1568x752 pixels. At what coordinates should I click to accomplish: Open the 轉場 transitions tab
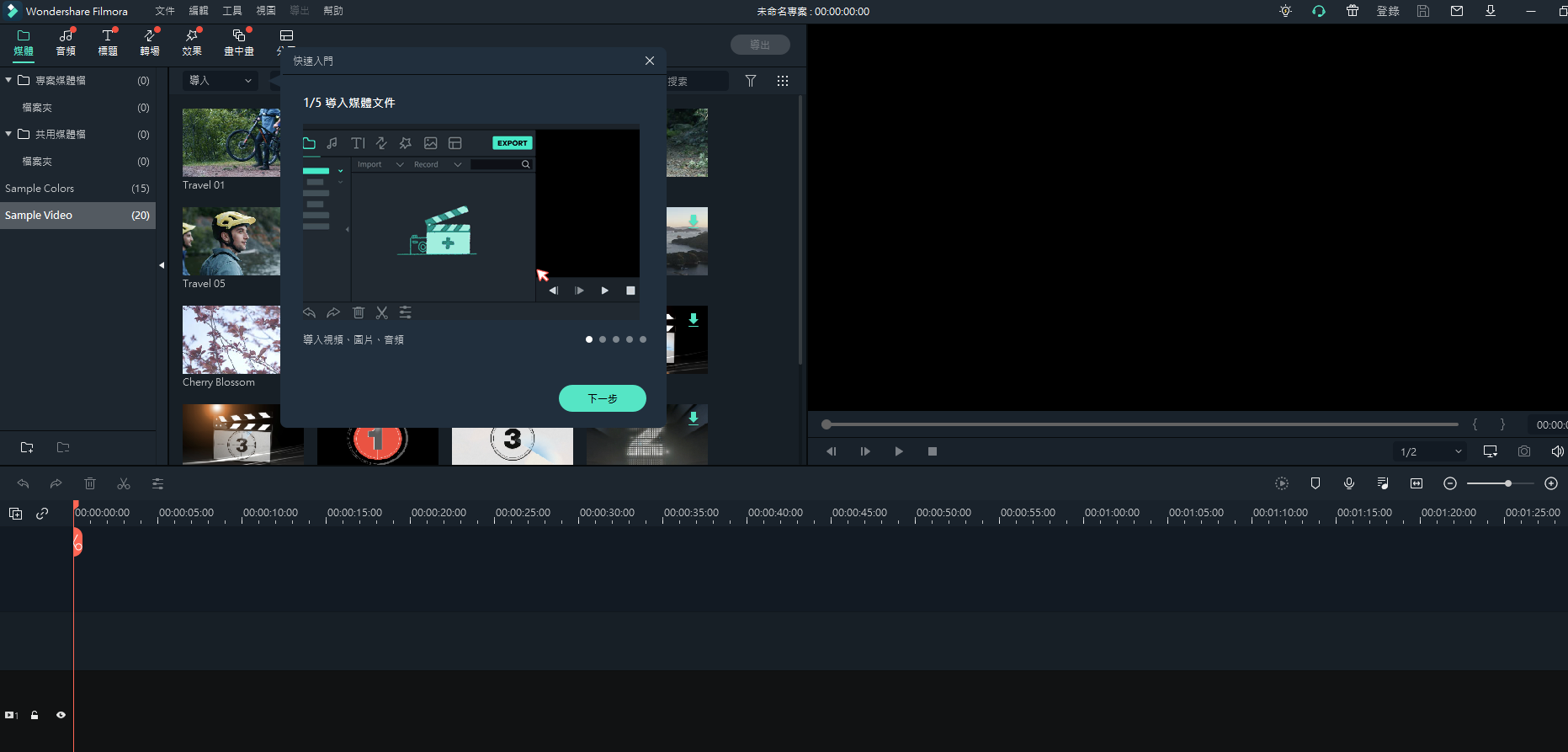pyautogui.click(x=150, y=42)
